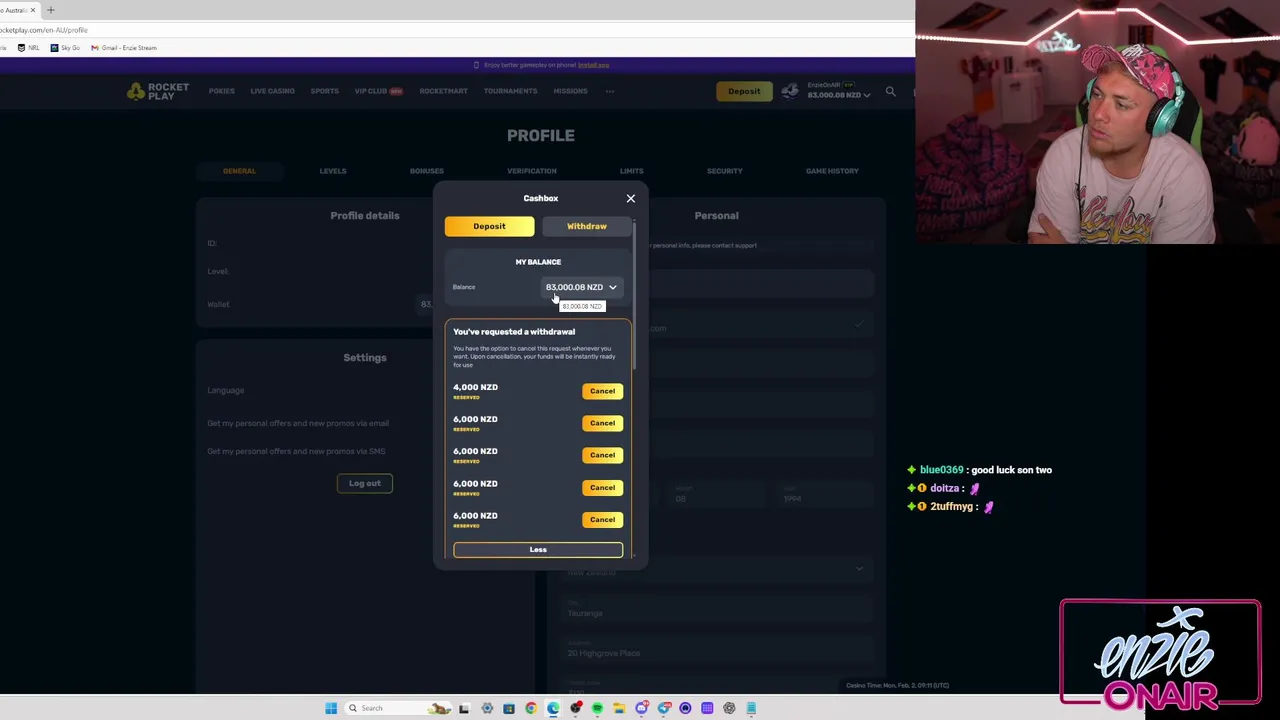Expand the header balance chevron by 83,000.08 NZD

[x=866, y=95]
